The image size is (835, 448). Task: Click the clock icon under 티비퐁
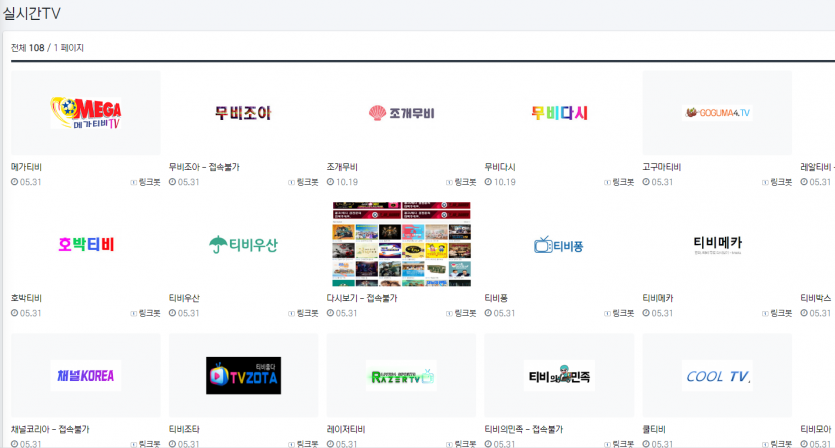[488, 313]
